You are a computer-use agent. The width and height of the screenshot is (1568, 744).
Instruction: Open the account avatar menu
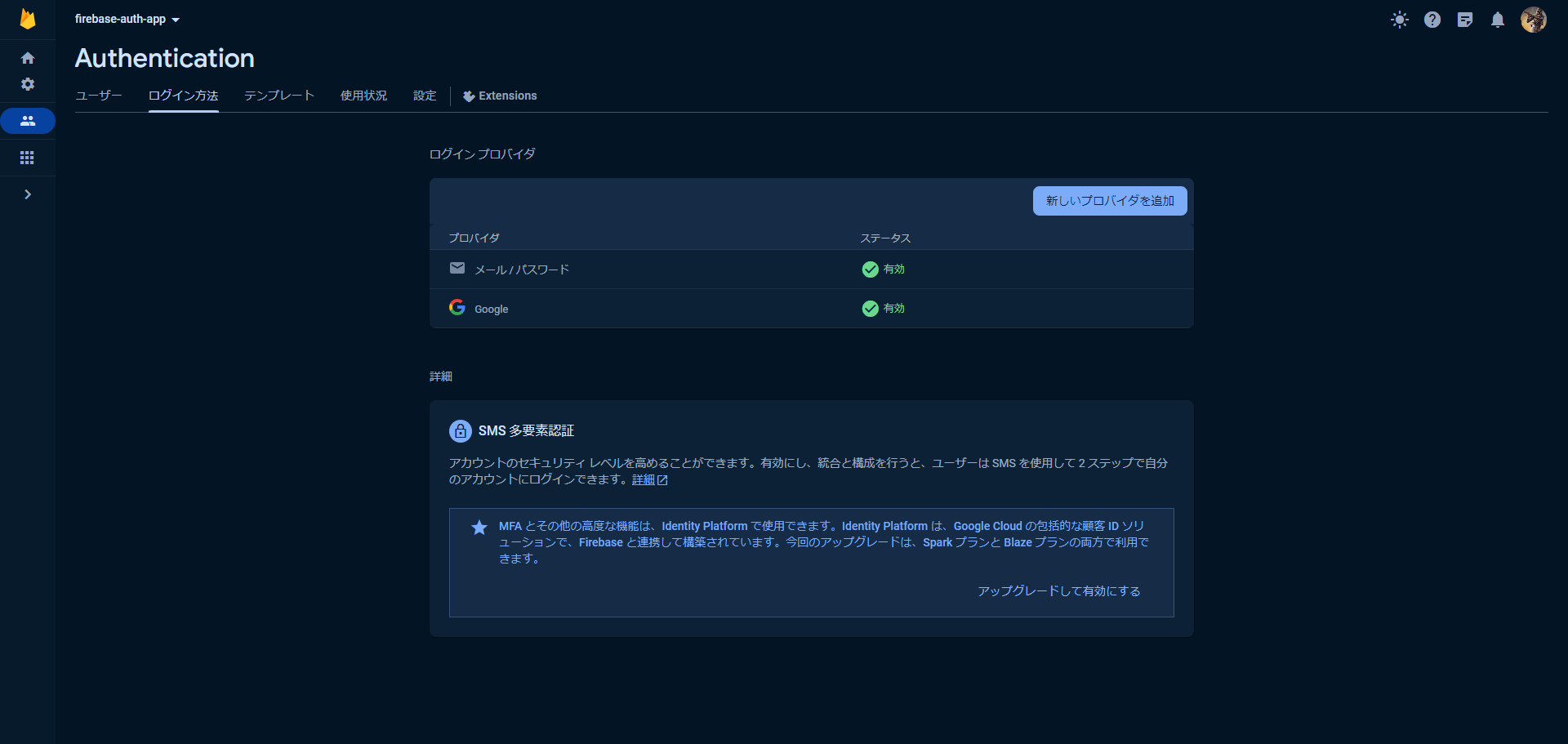(1534, 20)
